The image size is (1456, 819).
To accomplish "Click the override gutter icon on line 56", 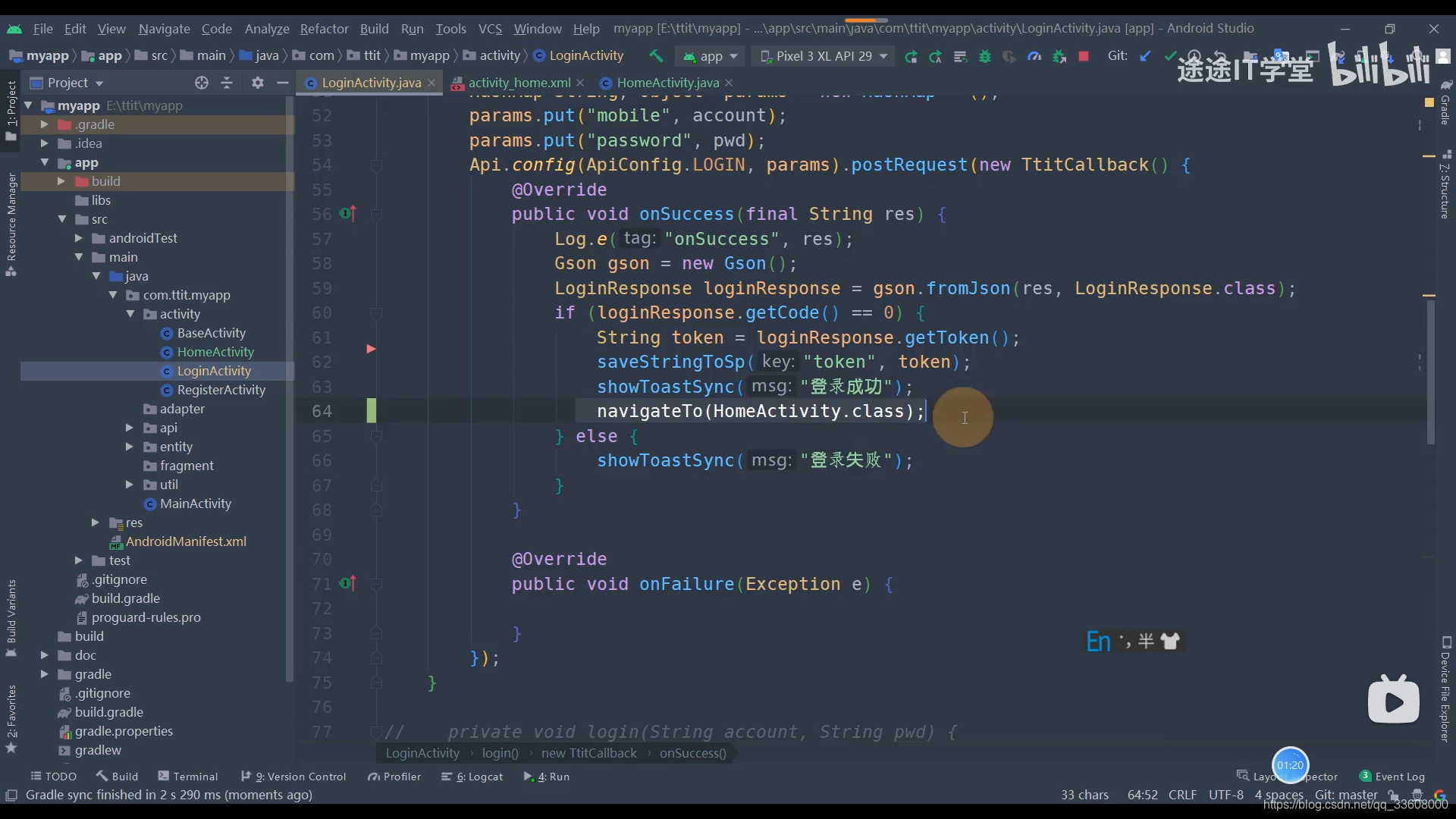I will [347, 214].
